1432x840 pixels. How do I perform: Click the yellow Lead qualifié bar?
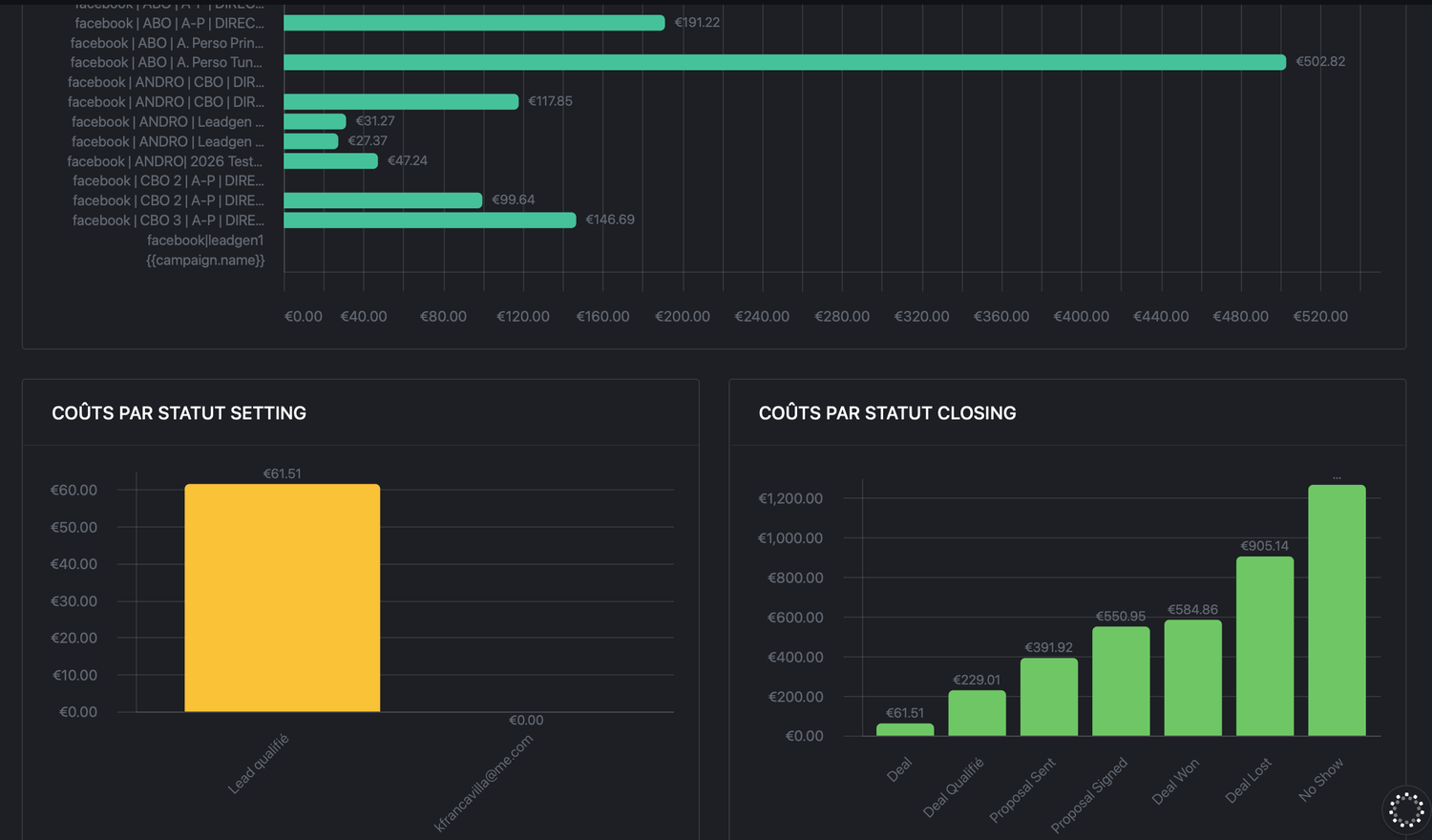click(x=282, y=598)
